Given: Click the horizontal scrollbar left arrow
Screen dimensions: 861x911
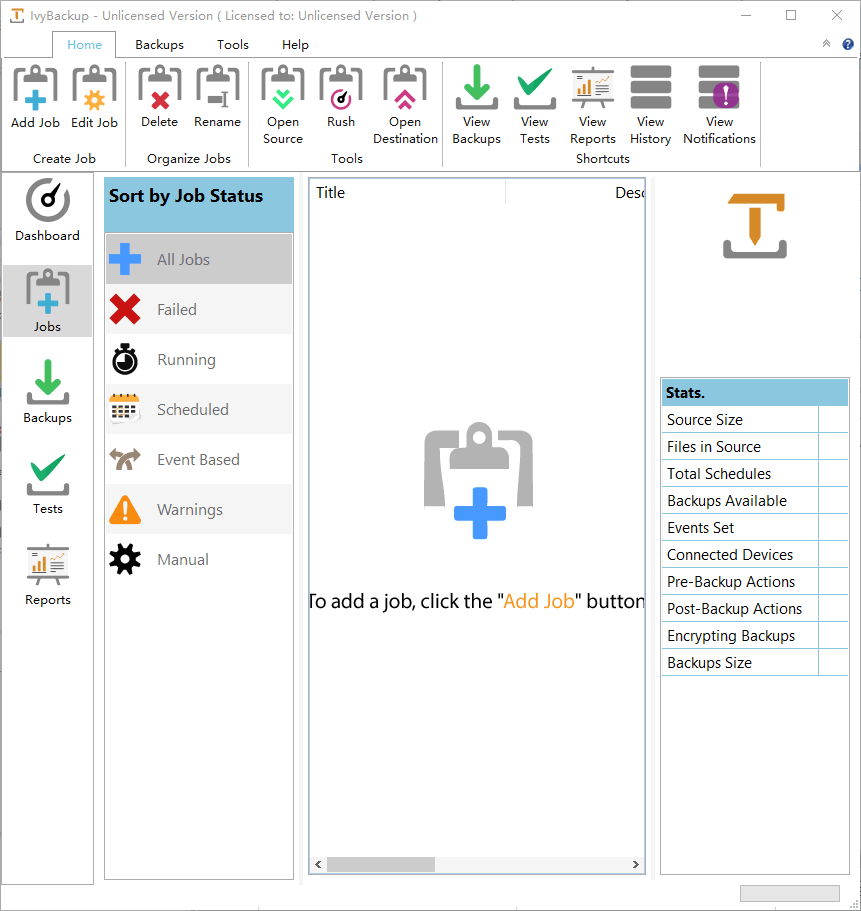Looking at the screenshot, I should [318, 865].
